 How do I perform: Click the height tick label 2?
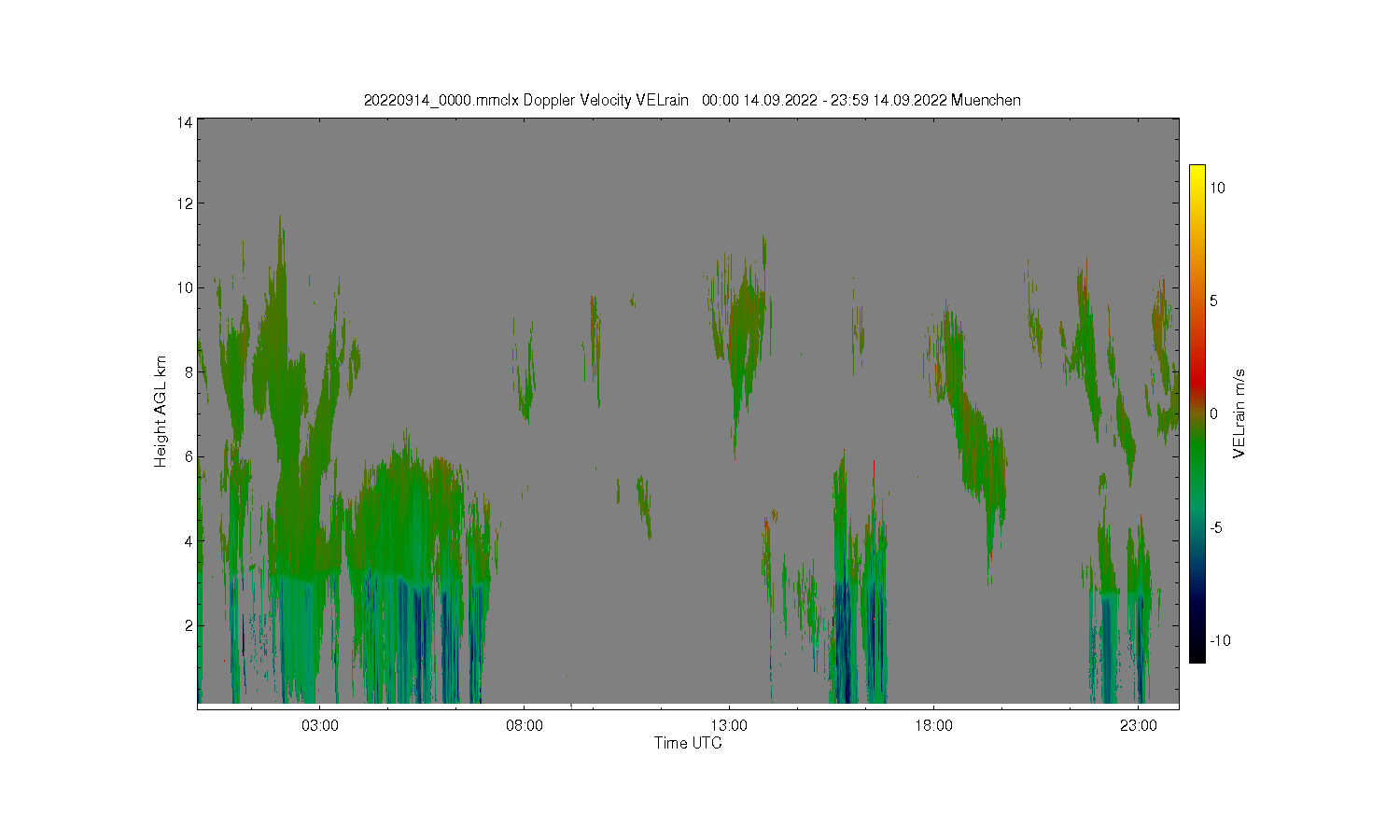click(x=189, y=625)
